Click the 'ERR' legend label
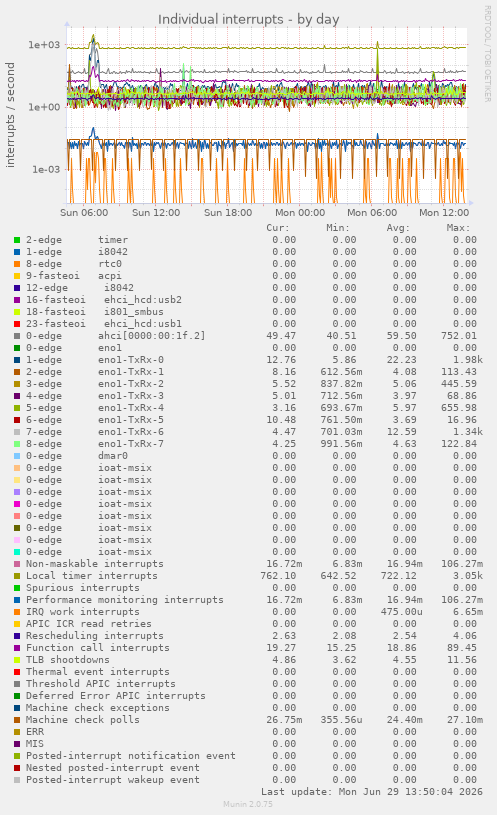The image size is (497, 815). pyautogui.click(x=34, y=732)
